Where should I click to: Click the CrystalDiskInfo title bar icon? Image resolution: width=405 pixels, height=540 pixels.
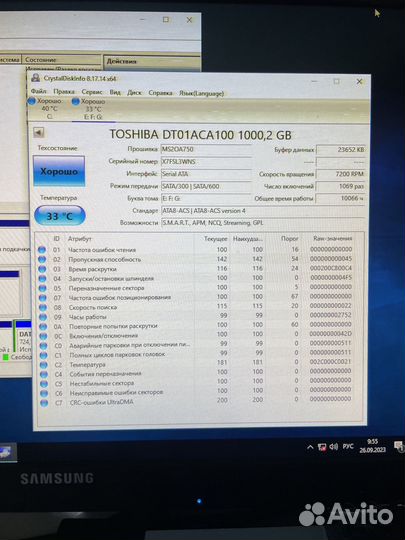point(35,78)
